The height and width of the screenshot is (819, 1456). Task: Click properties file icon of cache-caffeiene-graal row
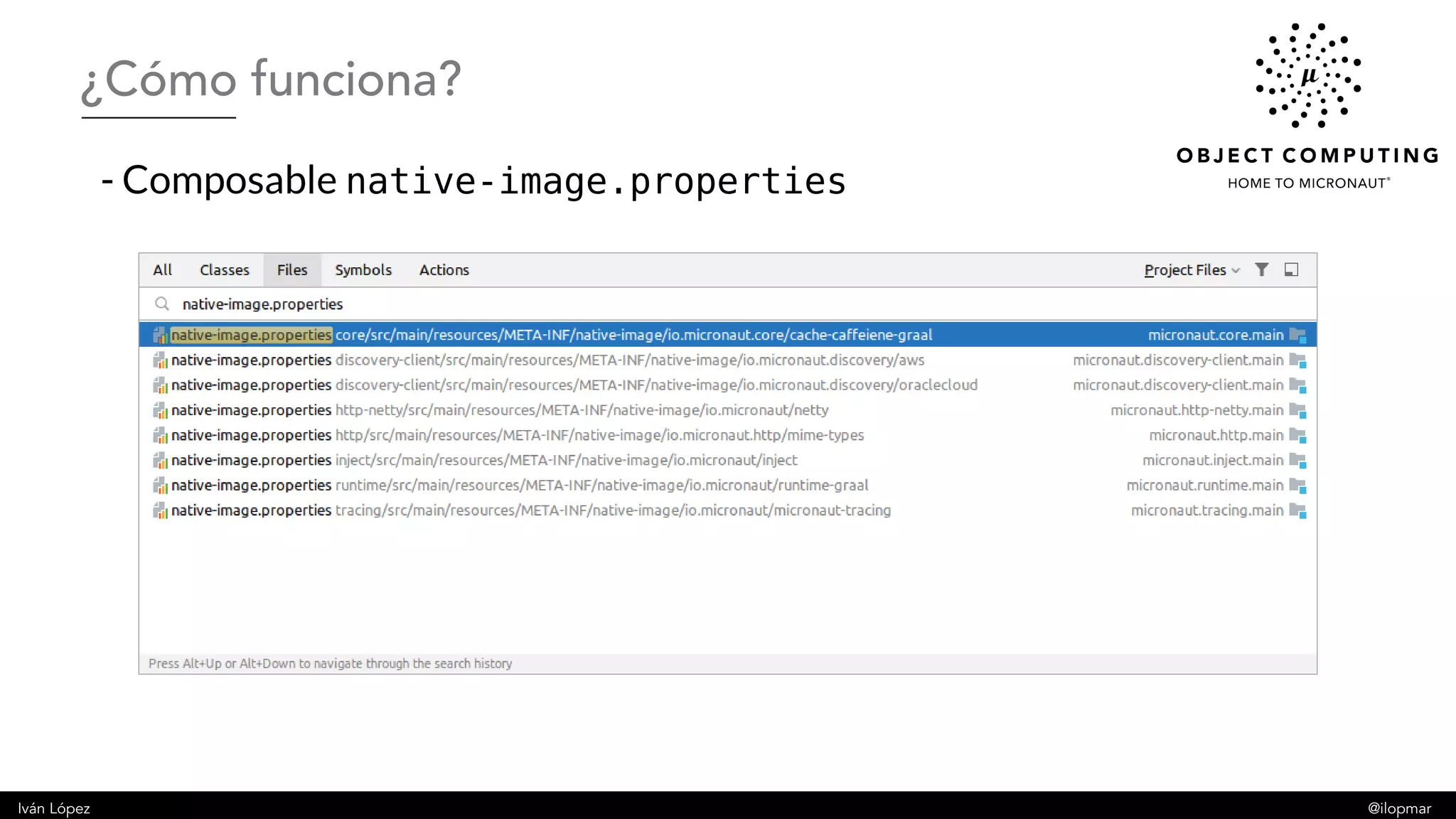[161, 335]
